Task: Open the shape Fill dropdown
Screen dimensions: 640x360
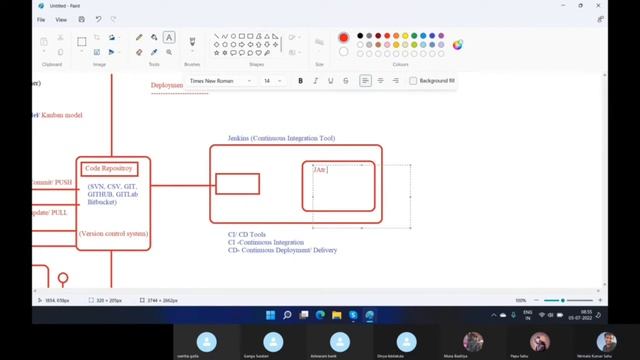Action: click(294, 52)
